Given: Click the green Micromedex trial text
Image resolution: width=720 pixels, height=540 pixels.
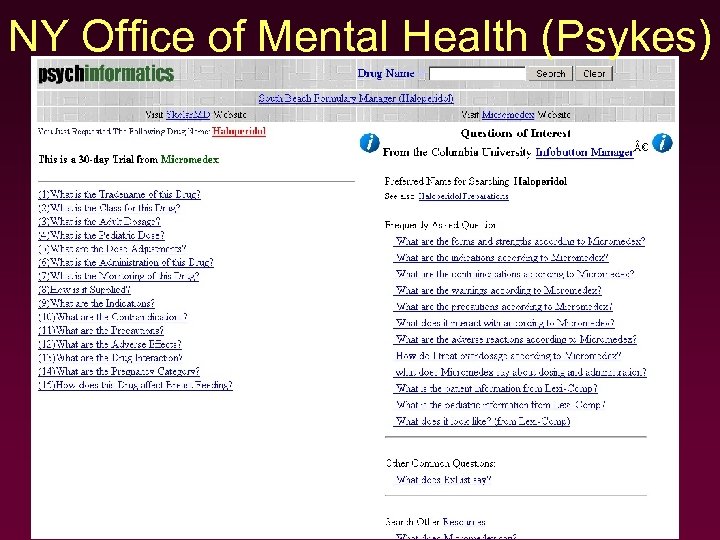Looking at the screenshot, I should [x=190, y=160].
